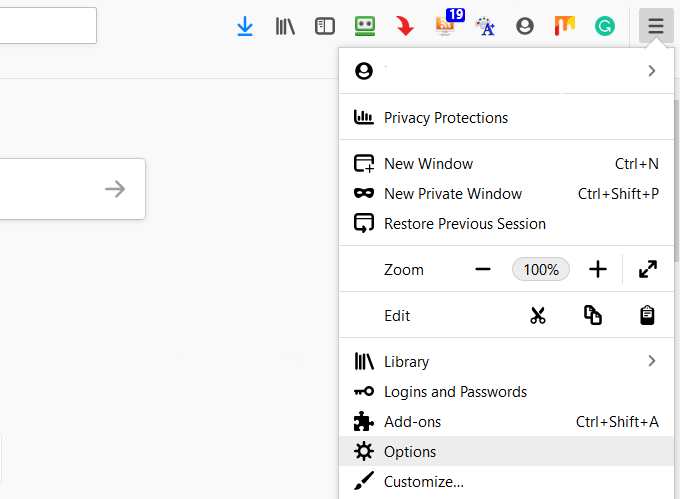The image size is (680, 499).
Task: Toggle the sidebar view toolbar icon
Action: click(x=325, y=26)
